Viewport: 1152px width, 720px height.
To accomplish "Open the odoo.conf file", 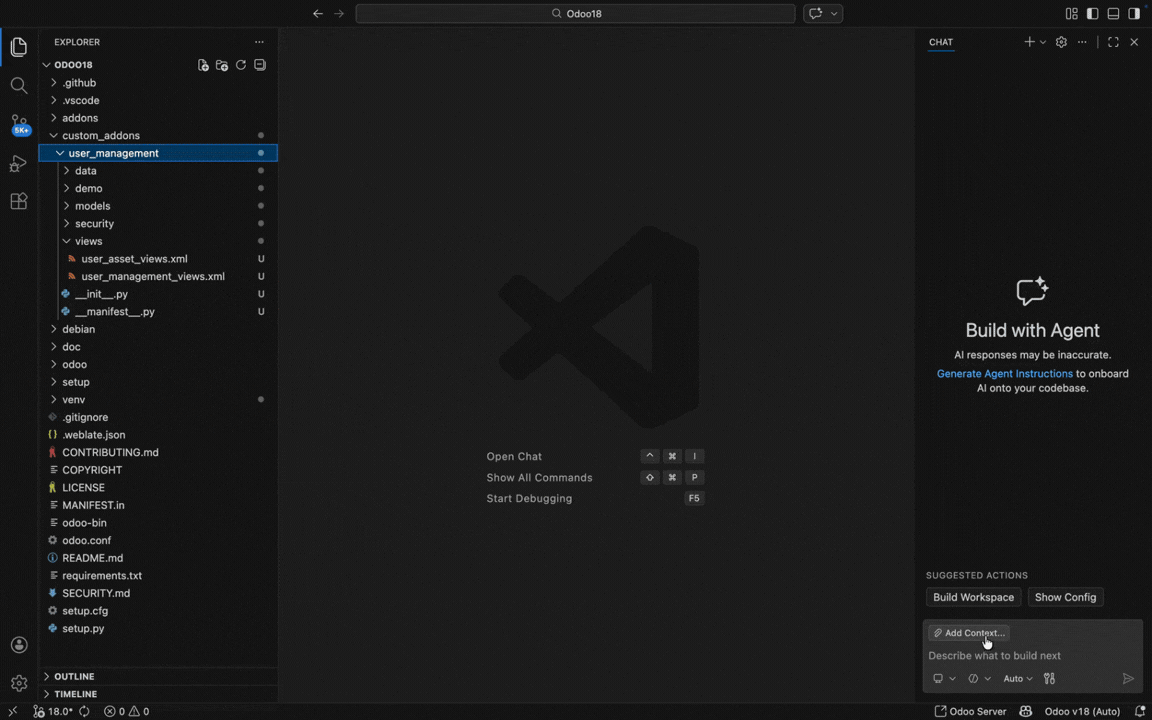I will pos(158,540).
